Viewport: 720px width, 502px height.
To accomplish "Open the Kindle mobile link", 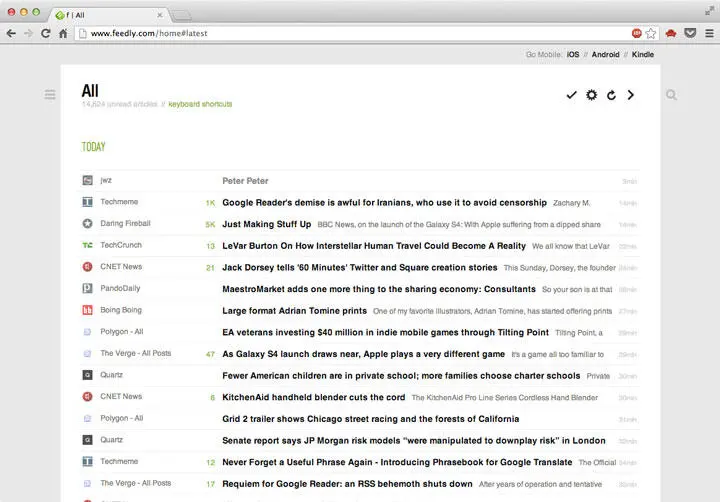I will 642,54.
